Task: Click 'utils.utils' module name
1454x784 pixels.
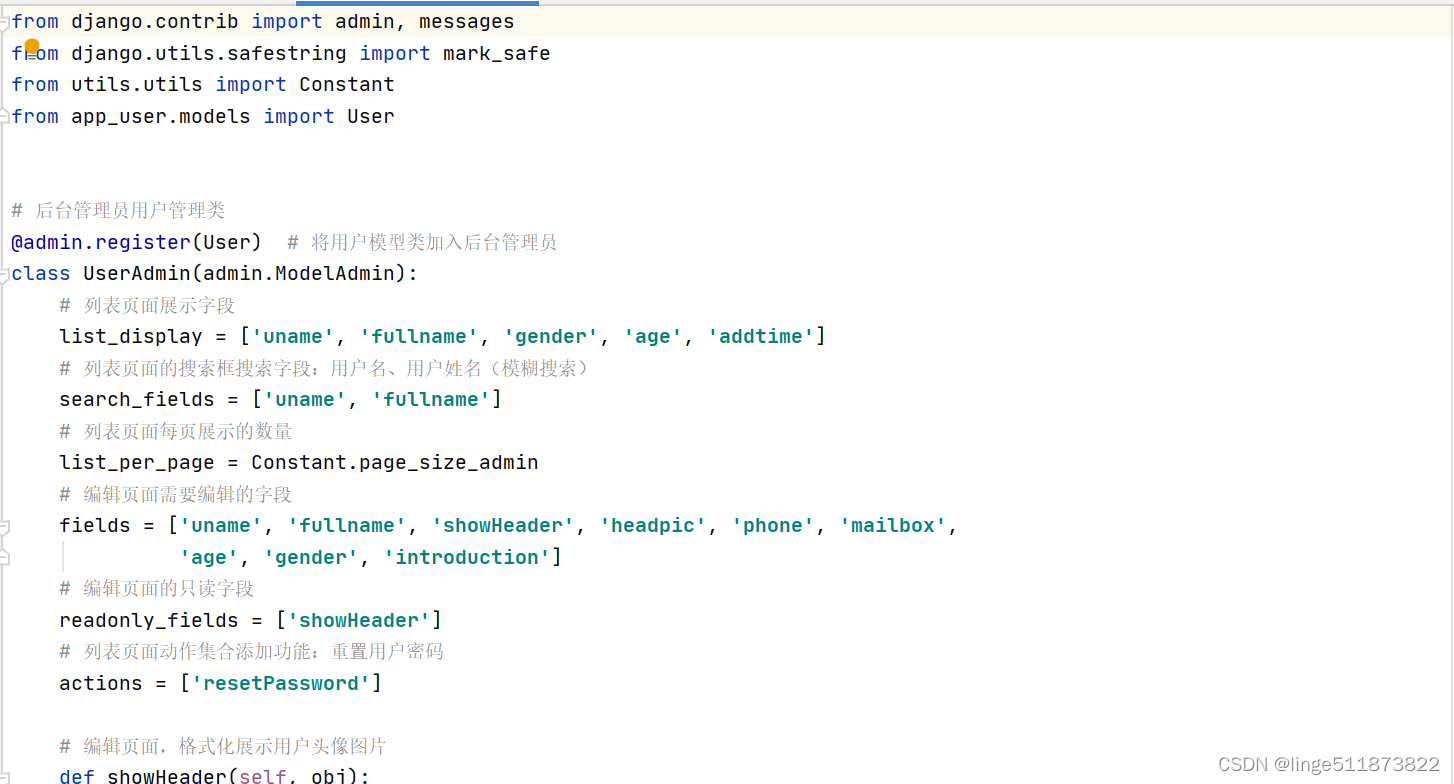Action: click(x=137, y=84)
